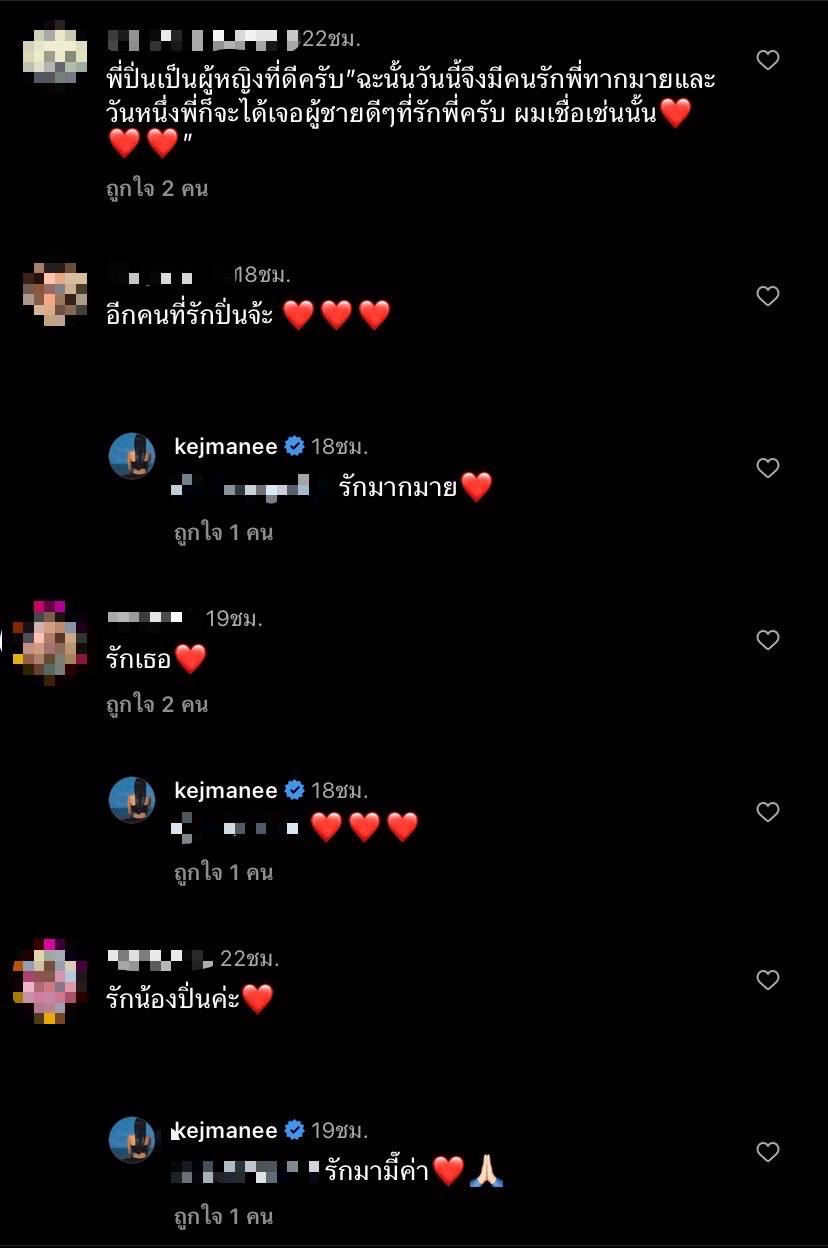The height and width of the screenshot is (1248, 828).
Task: Like kejmanee's reply รักมากมาย
Action: (768, 468)
